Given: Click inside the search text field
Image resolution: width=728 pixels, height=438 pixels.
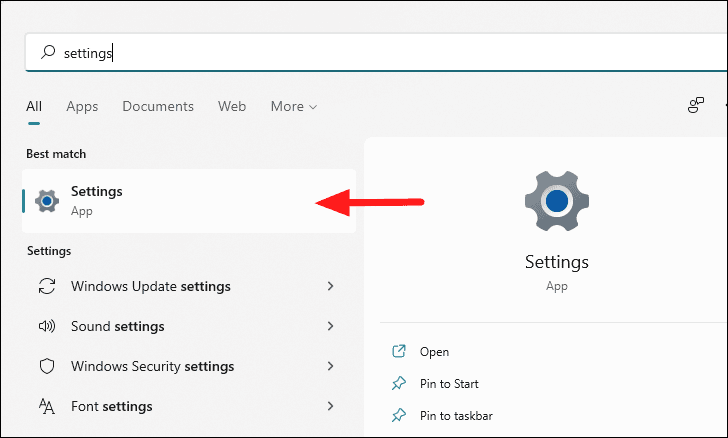Looking at the screenshot, I should (376, 52).
